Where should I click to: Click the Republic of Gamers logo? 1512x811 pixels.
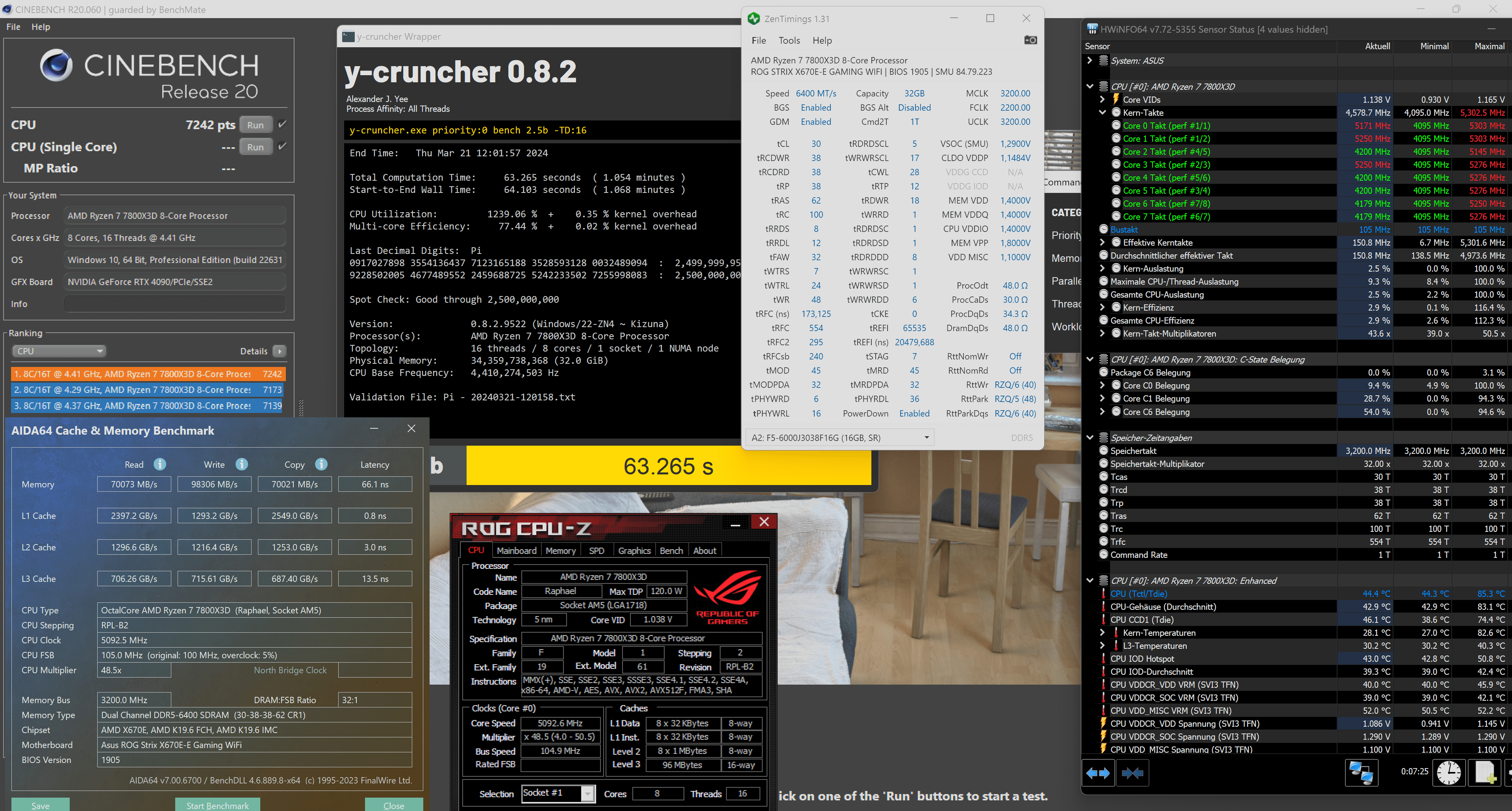727,597
